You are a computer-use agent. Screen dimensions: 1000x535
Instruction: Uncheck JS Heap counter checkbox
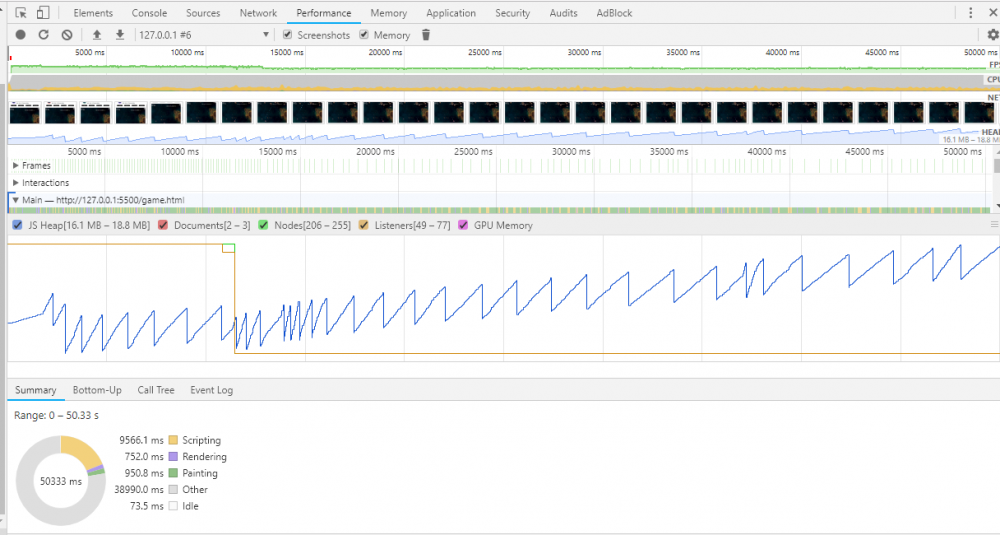click(x=17, y=225)
